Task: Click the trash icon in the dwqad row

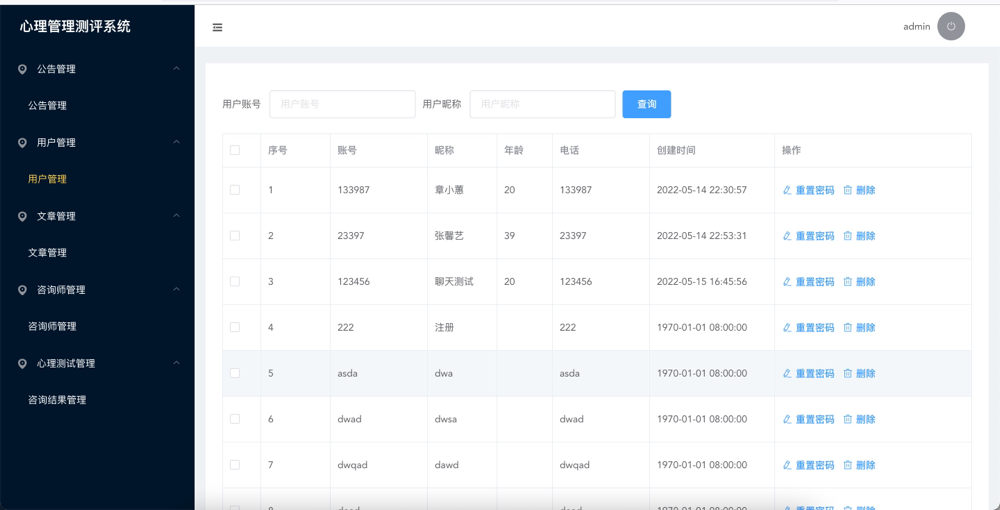Action: [848, 465]
